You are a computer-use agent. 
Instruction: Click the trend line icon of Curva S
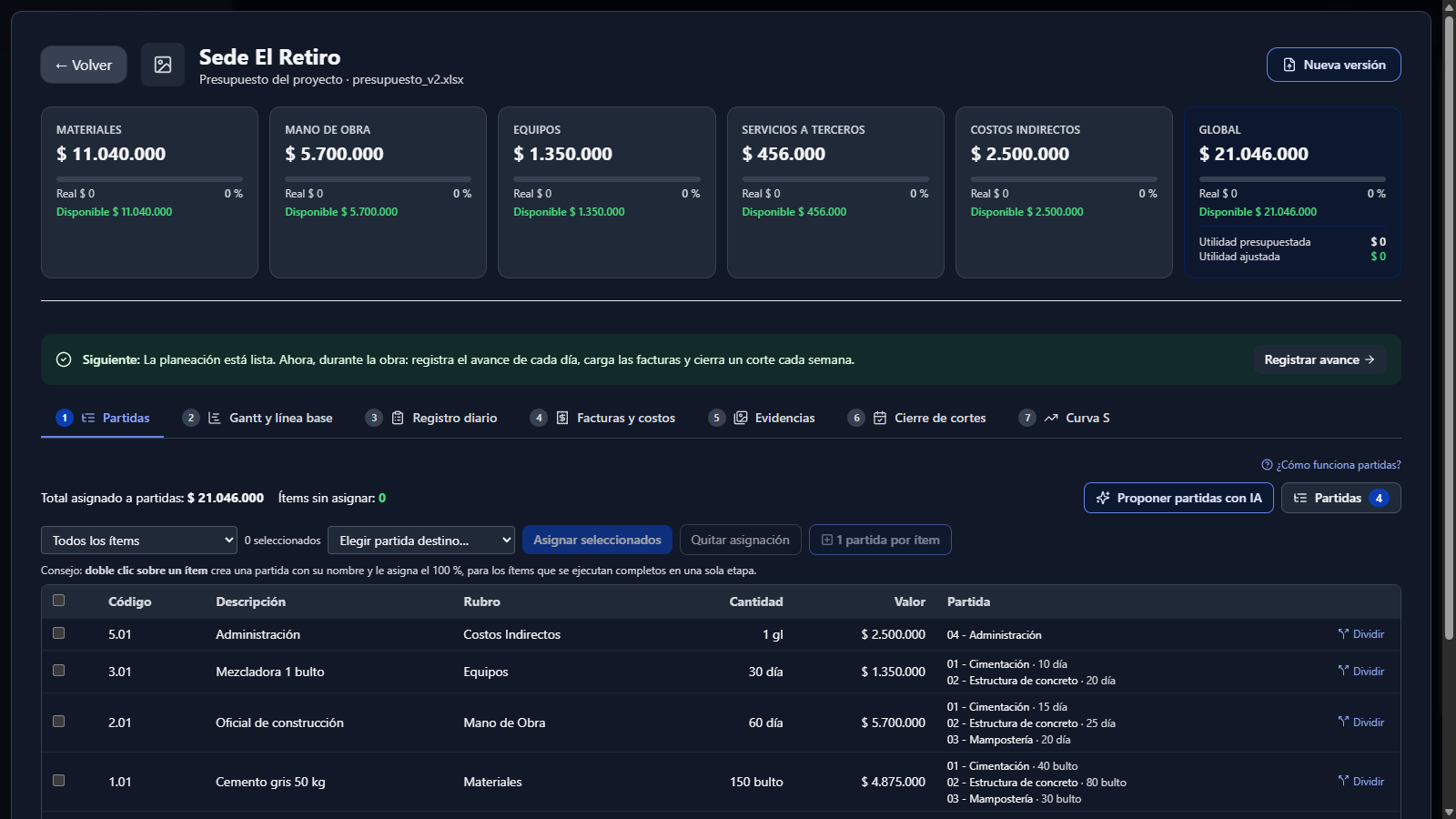coord(1051,418)
